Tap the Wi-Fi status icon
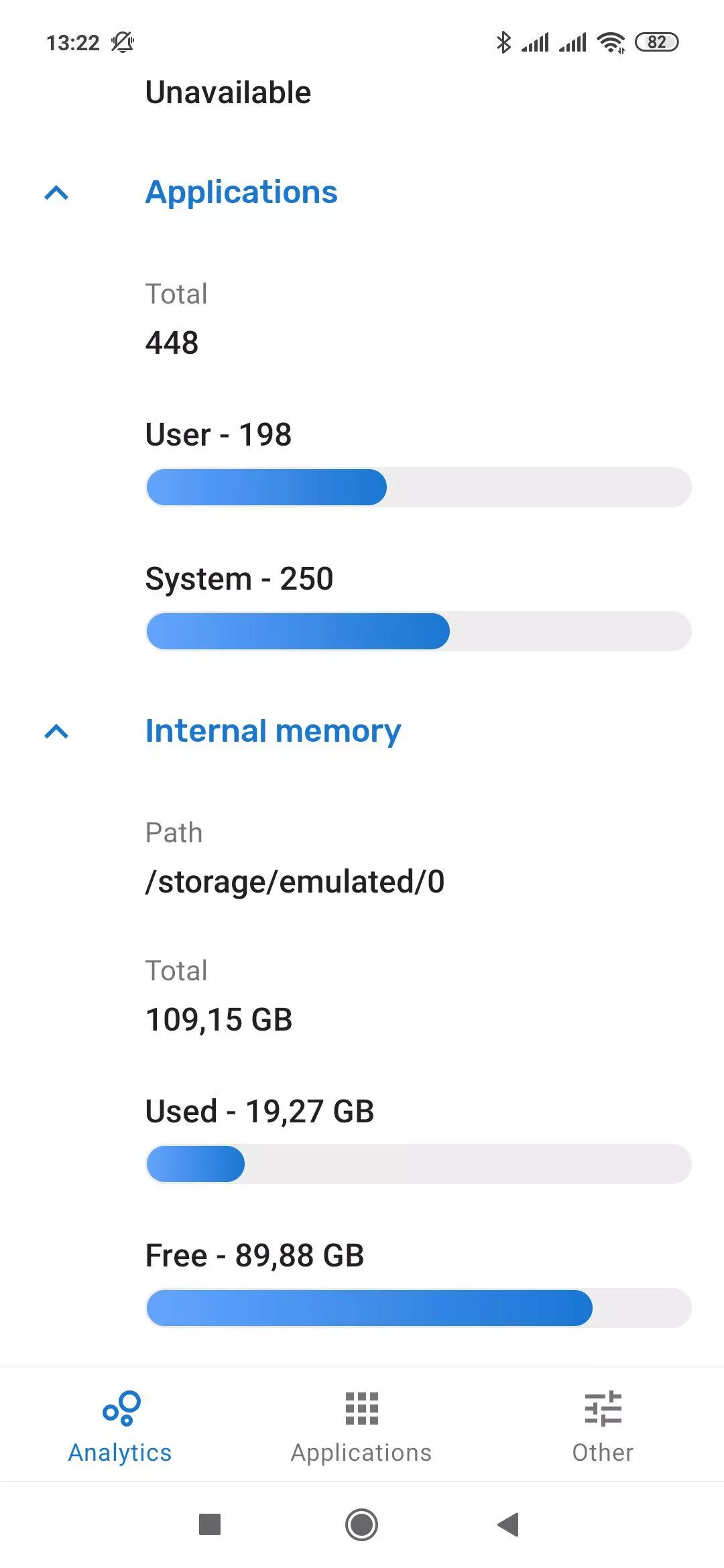 point(611,42)
